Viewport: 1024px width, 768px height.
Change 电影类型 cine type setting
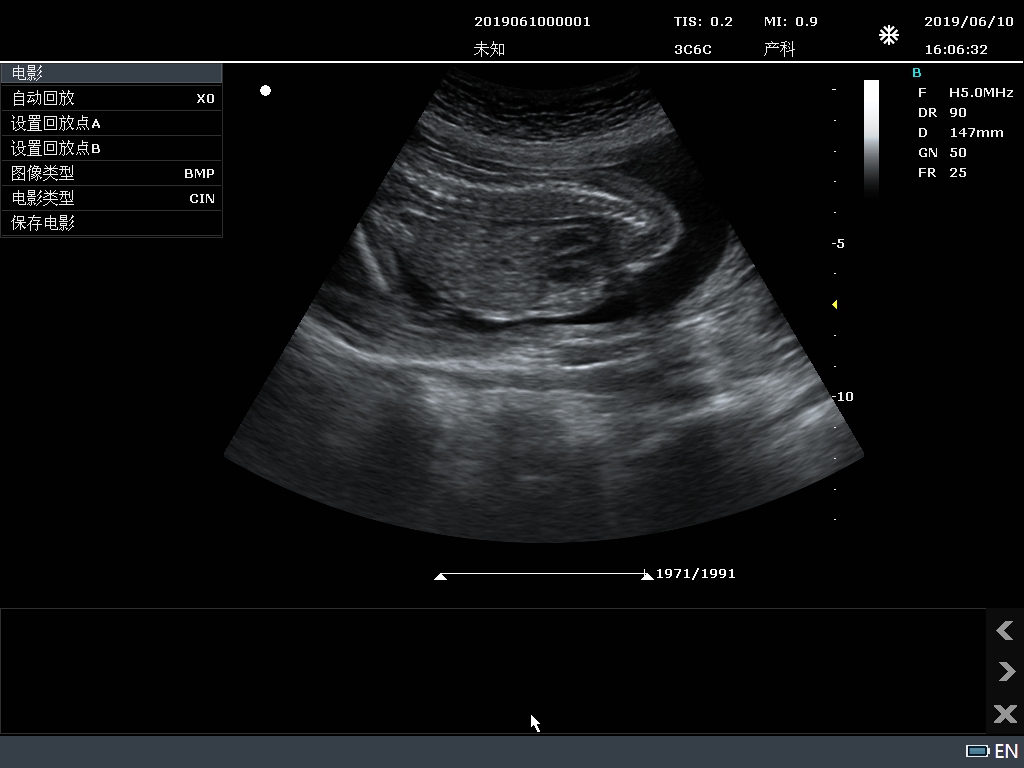(112, 198)
